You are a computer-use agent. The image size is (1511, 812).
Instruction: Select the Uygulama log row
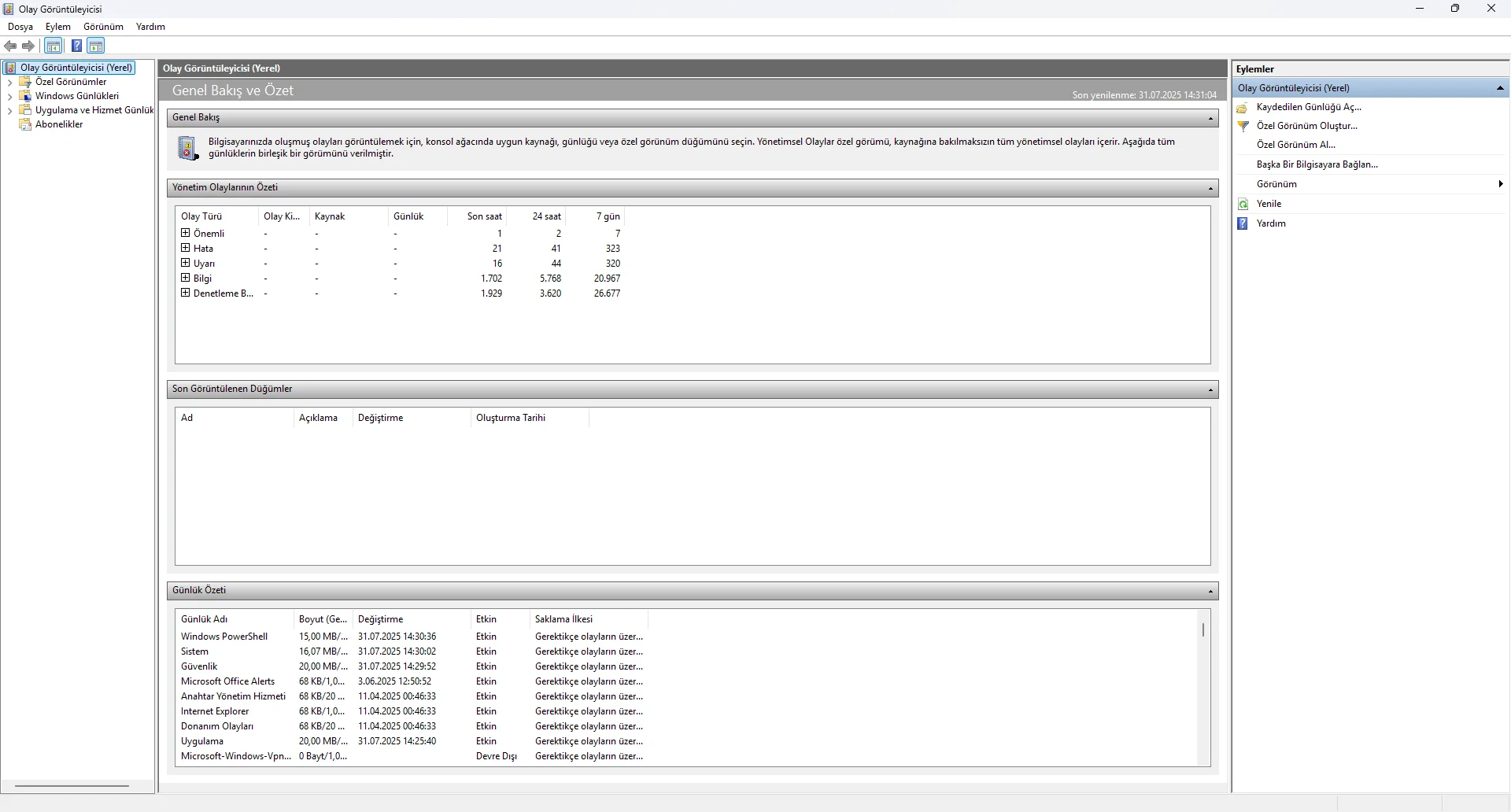click(412, 741)
